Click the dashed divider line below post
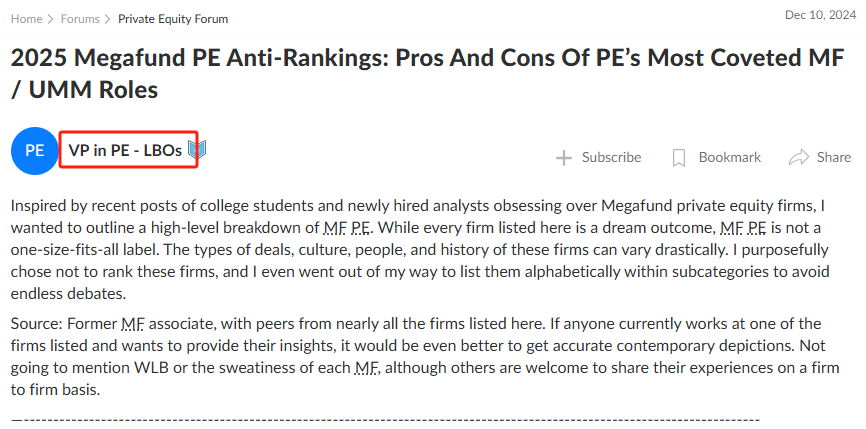 pos(386,421)
